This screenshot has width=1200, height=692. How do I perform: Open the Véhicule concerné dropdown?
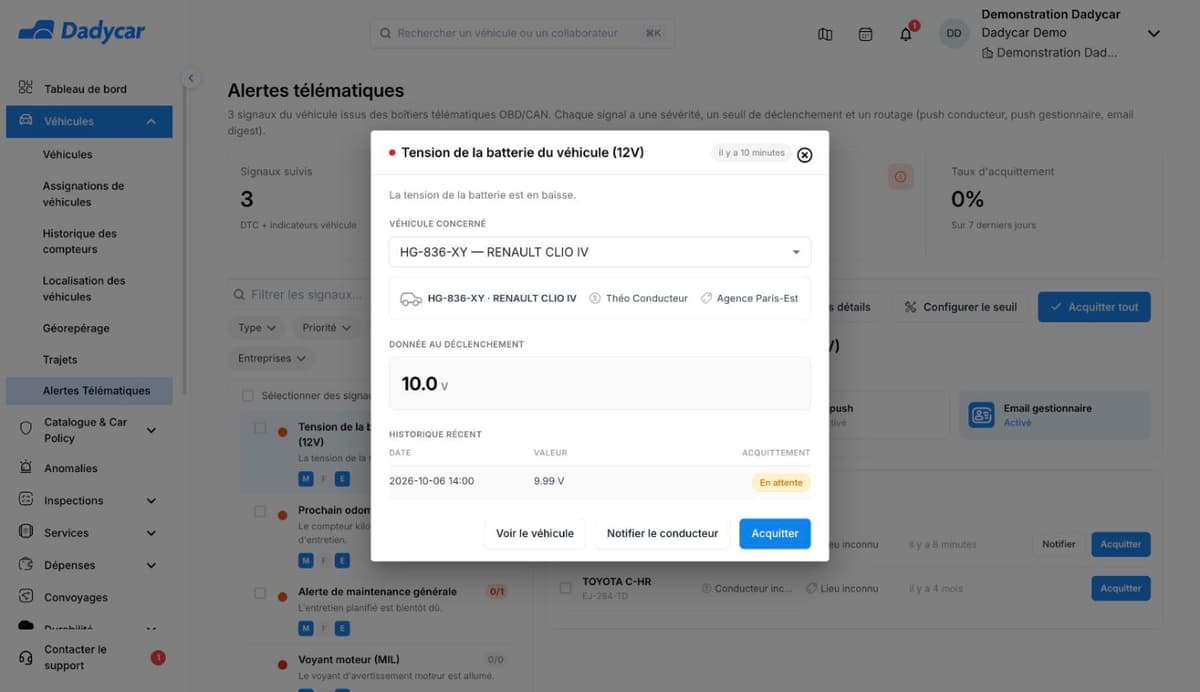(x=600, y=252)
